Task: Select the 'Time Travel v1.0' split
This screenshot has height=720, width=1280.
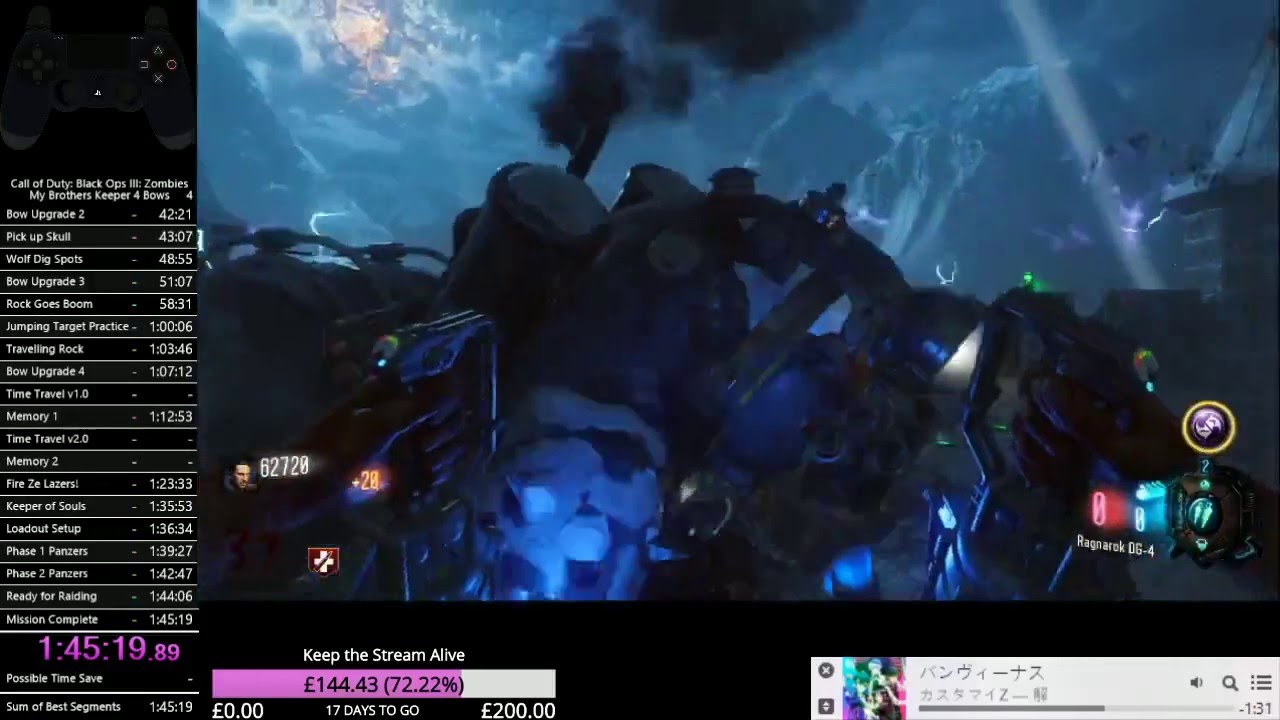Action: [99, 394]
